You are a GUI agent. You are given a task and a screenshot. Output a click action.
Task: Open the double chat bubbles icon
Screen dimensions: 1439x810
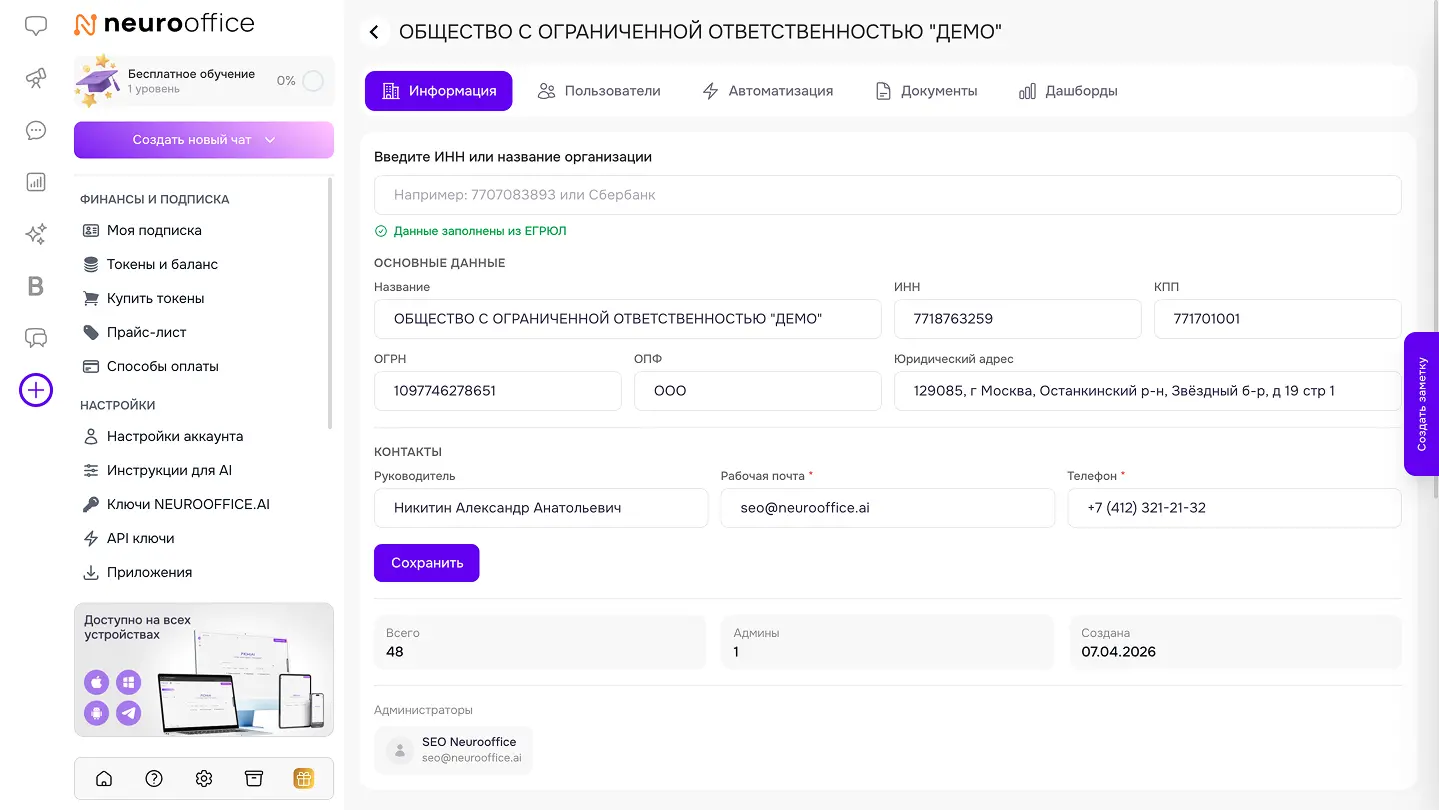click(36, 338)
